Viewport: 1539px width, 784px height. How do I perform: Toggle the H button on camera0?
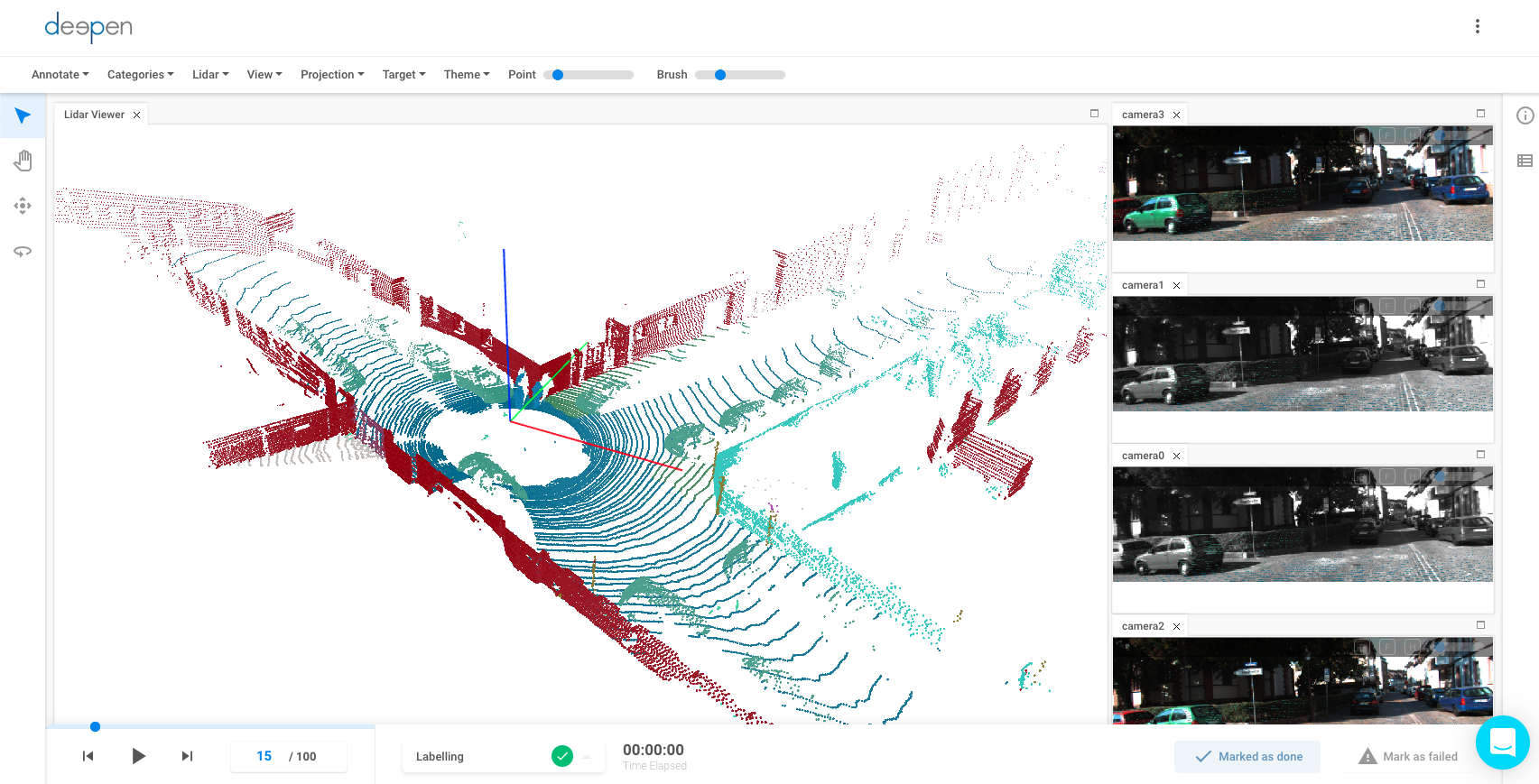pyautogui.click(x=1413, y=476)
